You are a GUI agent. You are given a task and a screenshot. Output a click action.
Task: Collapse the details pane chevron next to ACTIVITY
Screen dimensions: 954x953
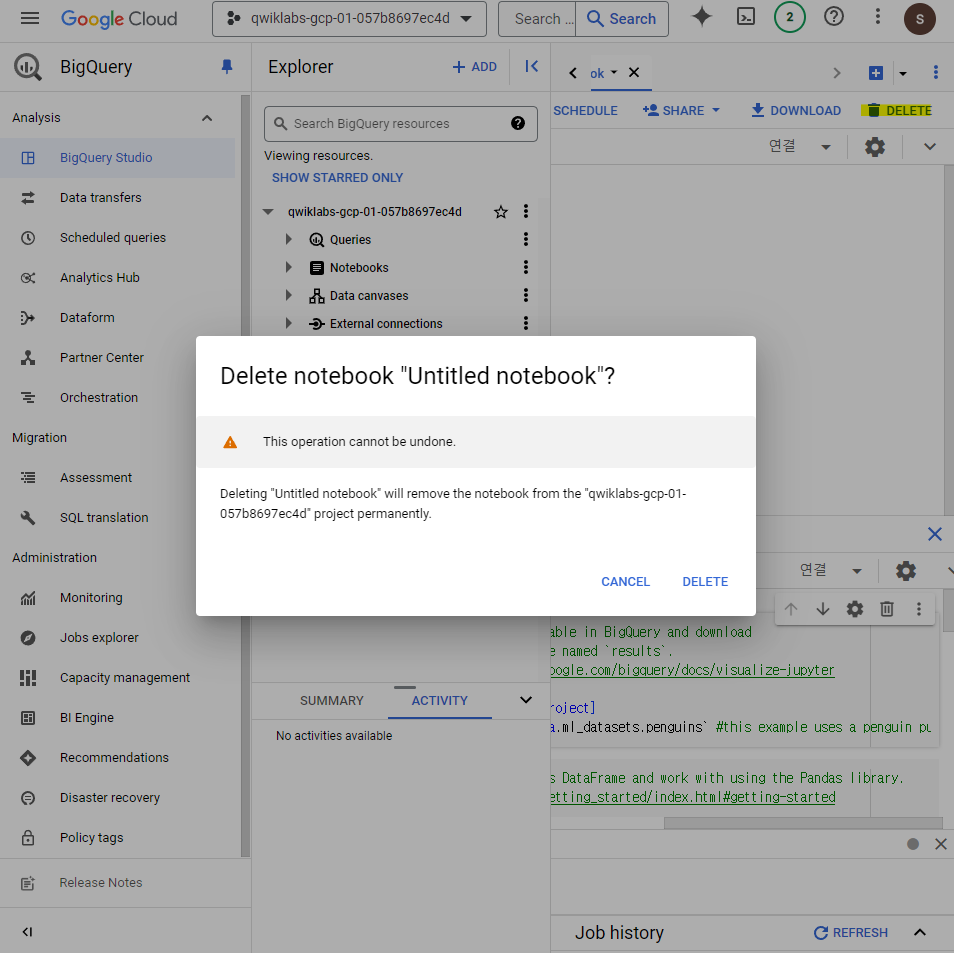[x=526, y=700]
